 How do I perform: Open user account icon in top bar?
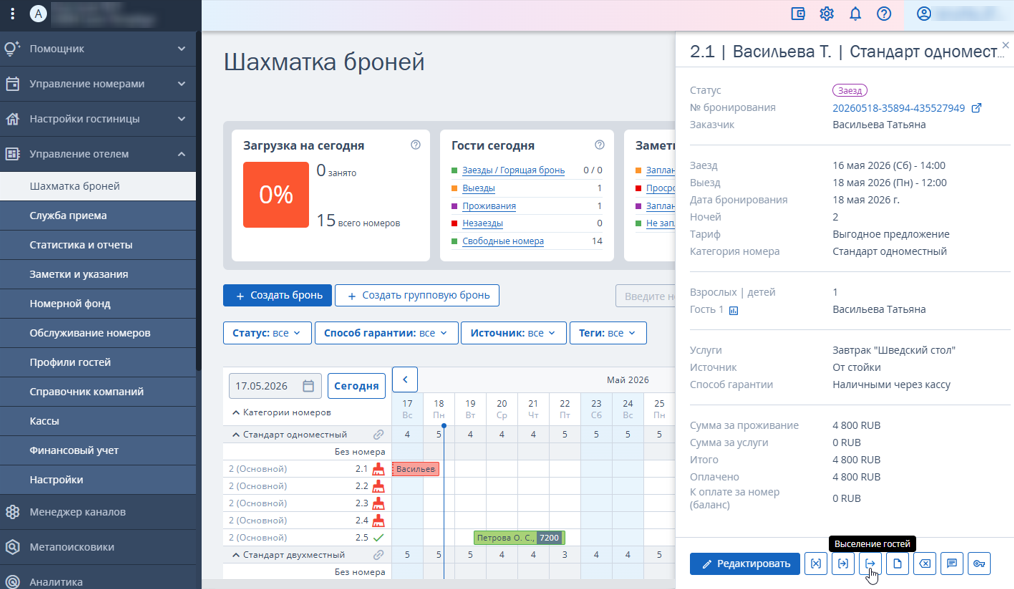[x=923, y=14]
